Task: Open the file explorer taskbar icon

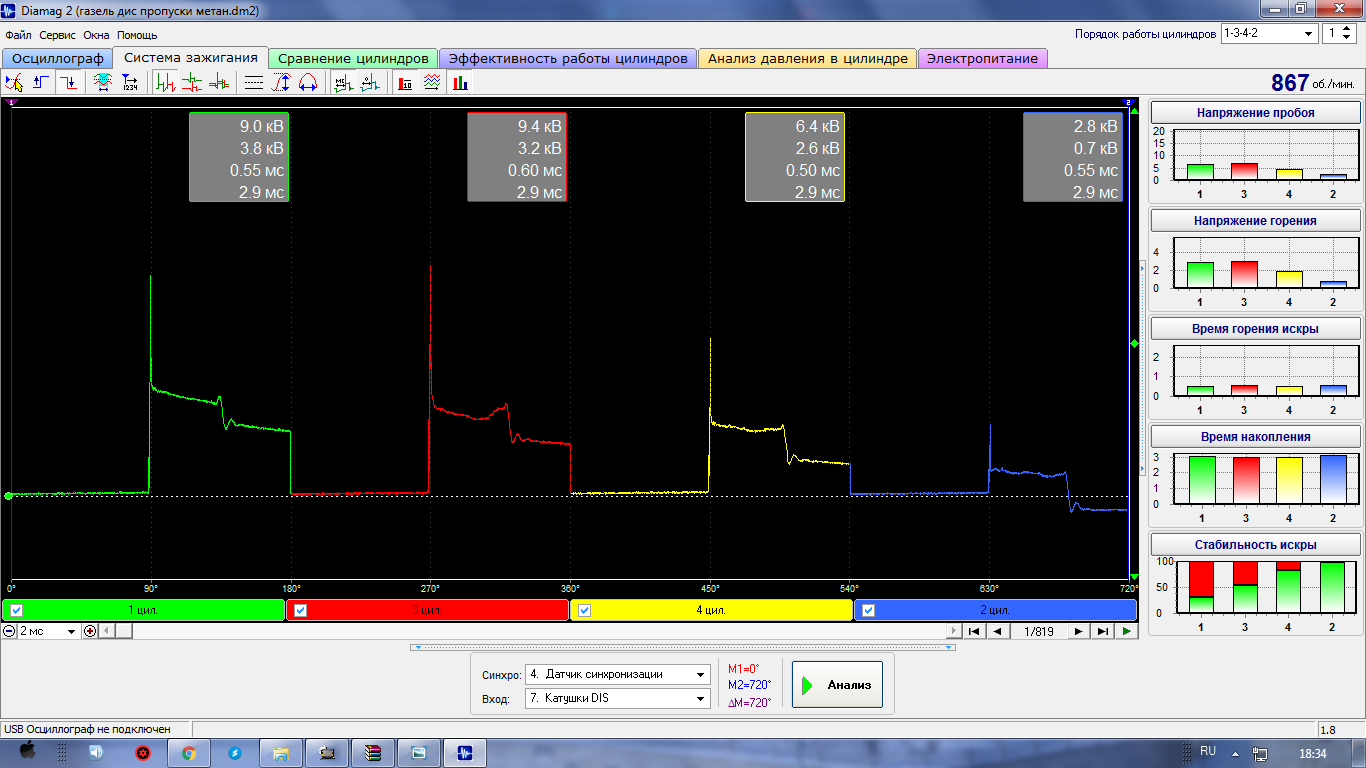Action: click(281, 753)
